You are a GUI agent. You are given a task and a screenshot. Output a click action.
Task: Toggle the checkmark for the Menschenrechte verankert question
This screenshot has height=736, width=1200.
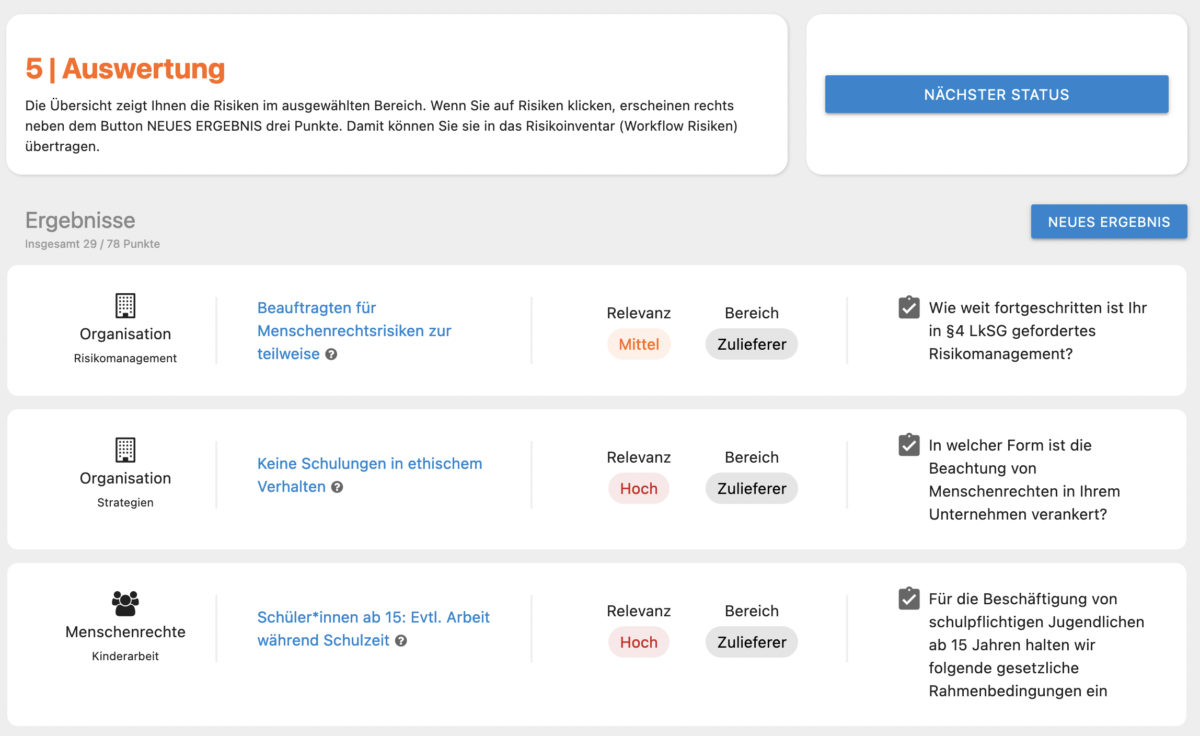[x=908, y=445]
